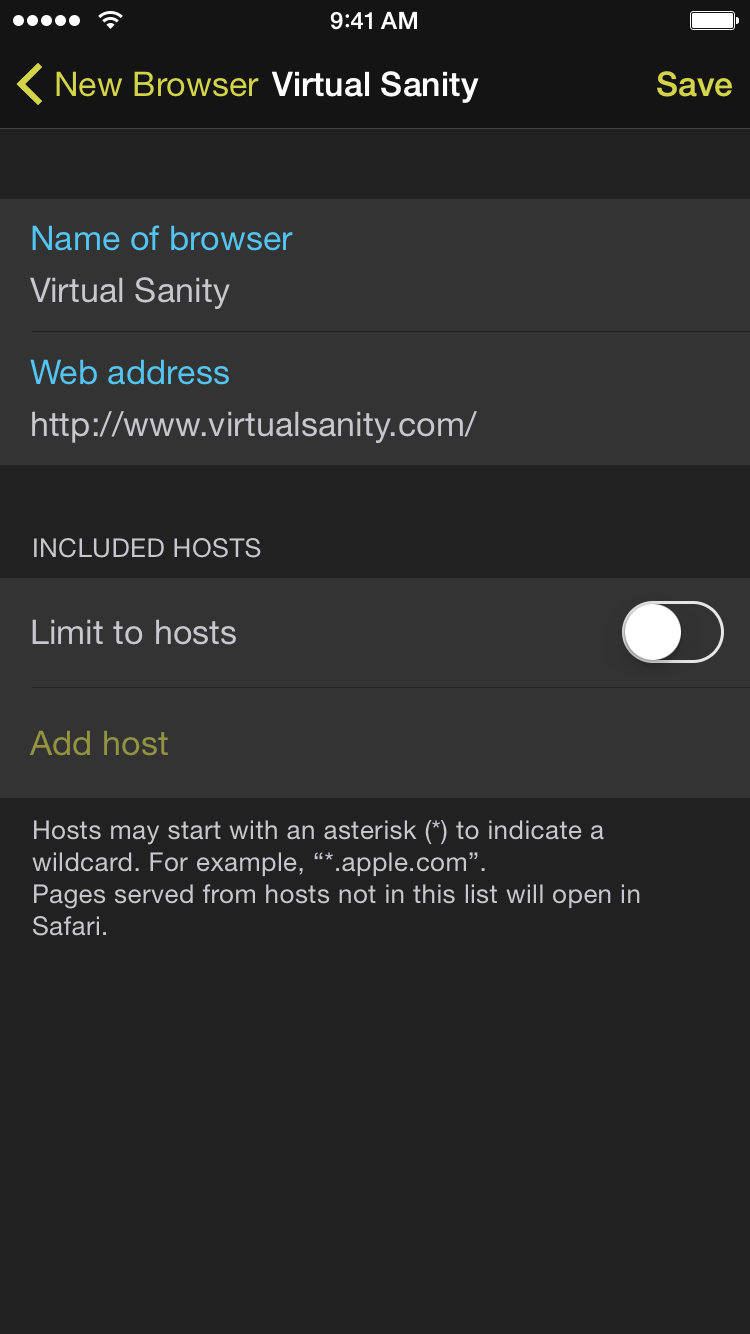
Task: Add host to the included list
Action: (x=99, y=743)
